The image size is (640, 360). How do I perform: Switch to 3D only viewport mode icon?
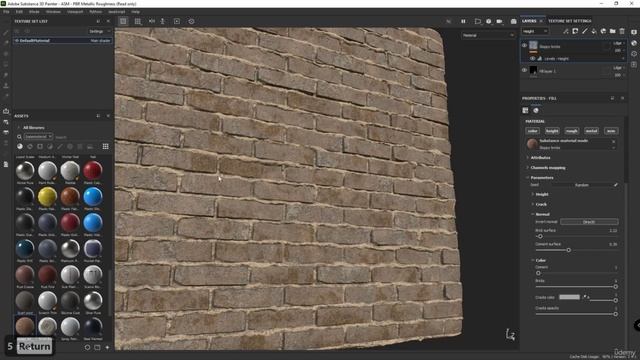click(x=123, y=21)
